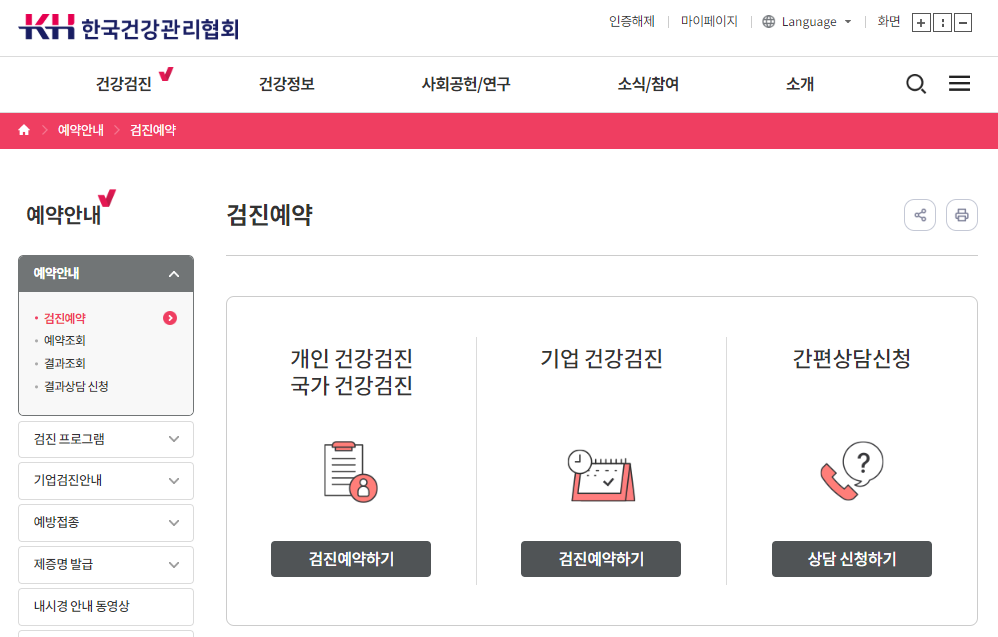Click 검진예약 in the breadcrumb trail
Screen dimensions: 998x637
click(153, 130)
